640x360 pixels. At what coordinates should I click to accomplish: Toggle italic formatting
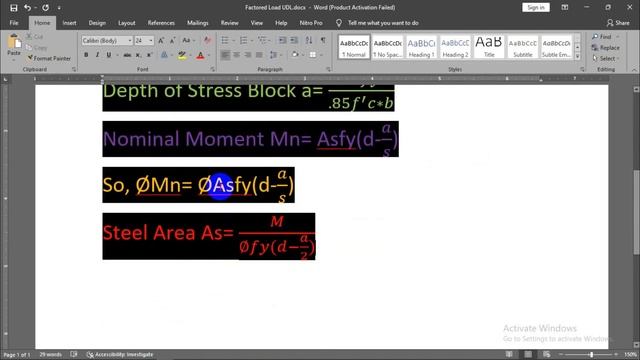[x=97, y=55]
